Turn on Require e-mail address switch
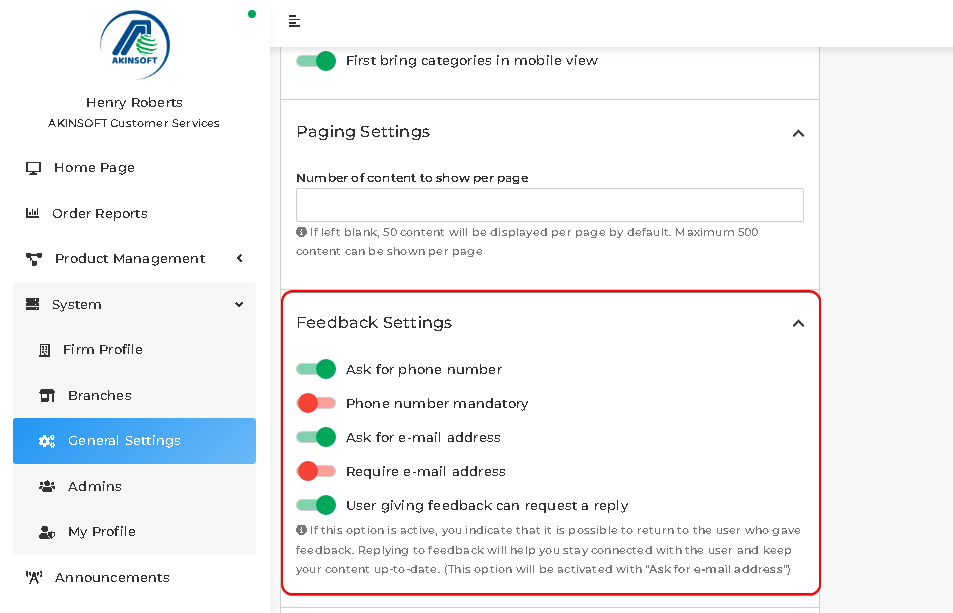Image resolution: width=953 pixels, height=613 pixels. (316, 471)
